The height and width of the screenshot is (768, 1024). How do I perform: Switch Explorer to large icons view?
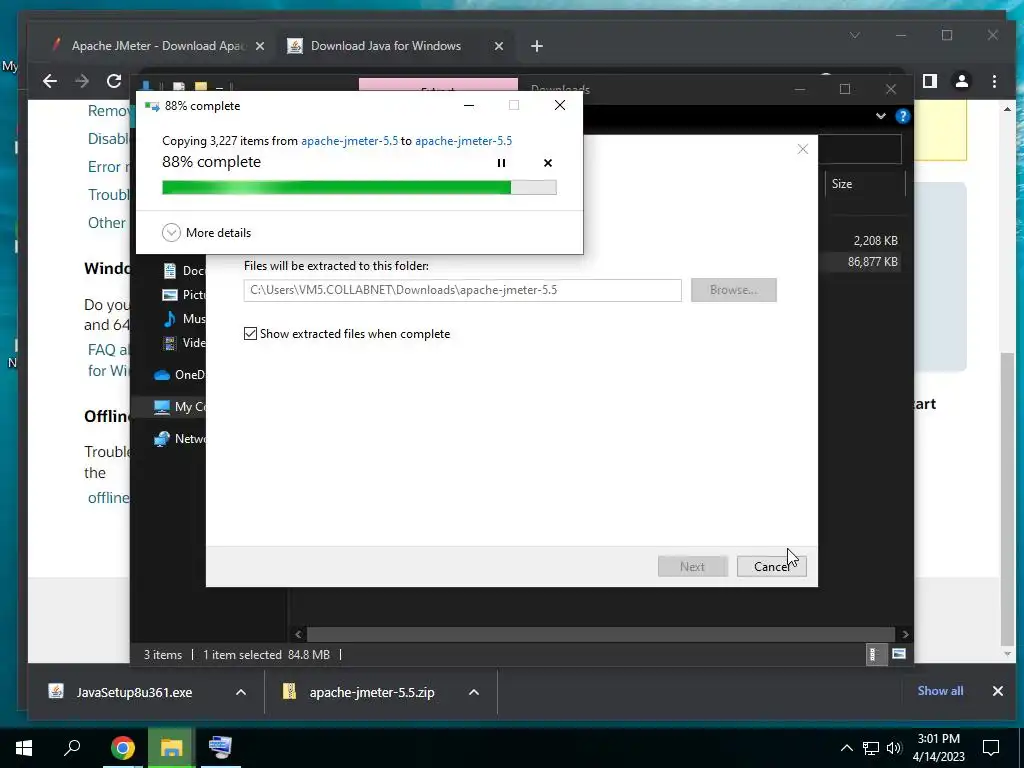(899, 654)
